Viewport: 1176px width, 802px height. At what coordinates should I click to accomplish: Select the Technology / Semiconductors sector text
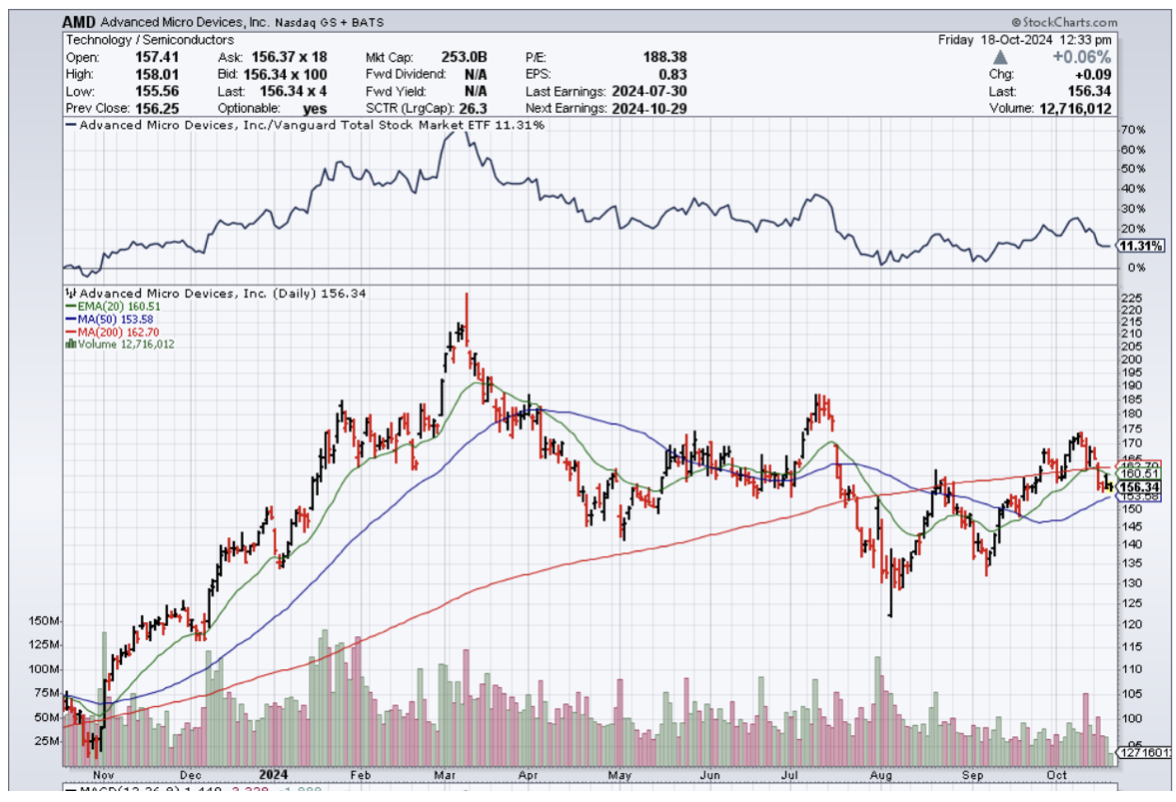tap(149, 40)
